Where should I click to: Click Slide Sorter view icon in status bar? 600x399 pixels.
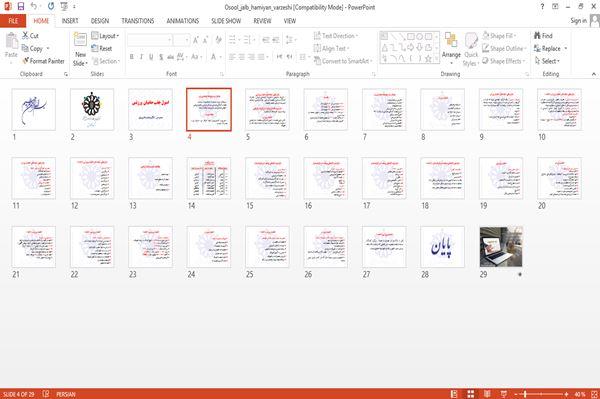(471, 394)
